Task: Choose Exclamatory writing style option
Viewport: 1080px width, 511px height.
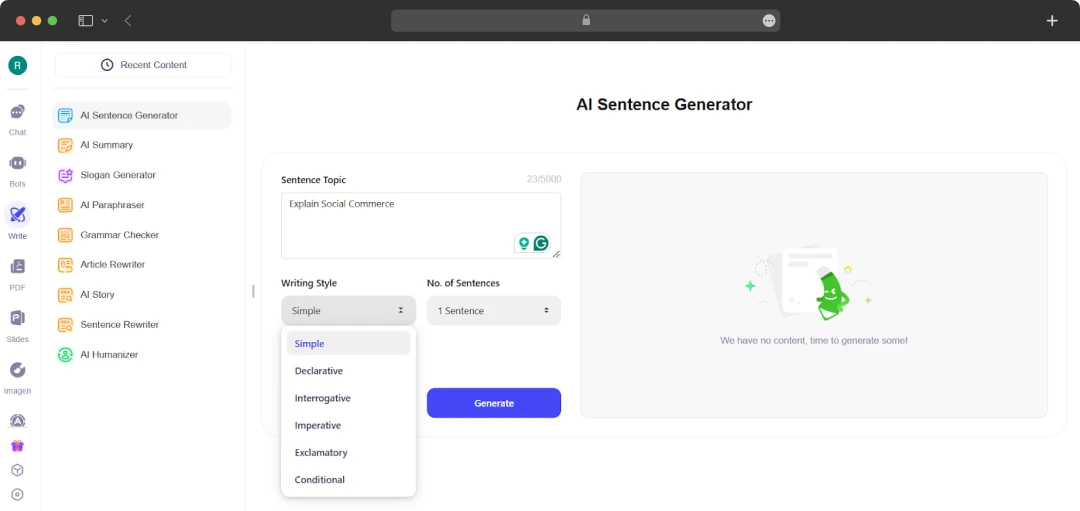Action: coord(349,452)
